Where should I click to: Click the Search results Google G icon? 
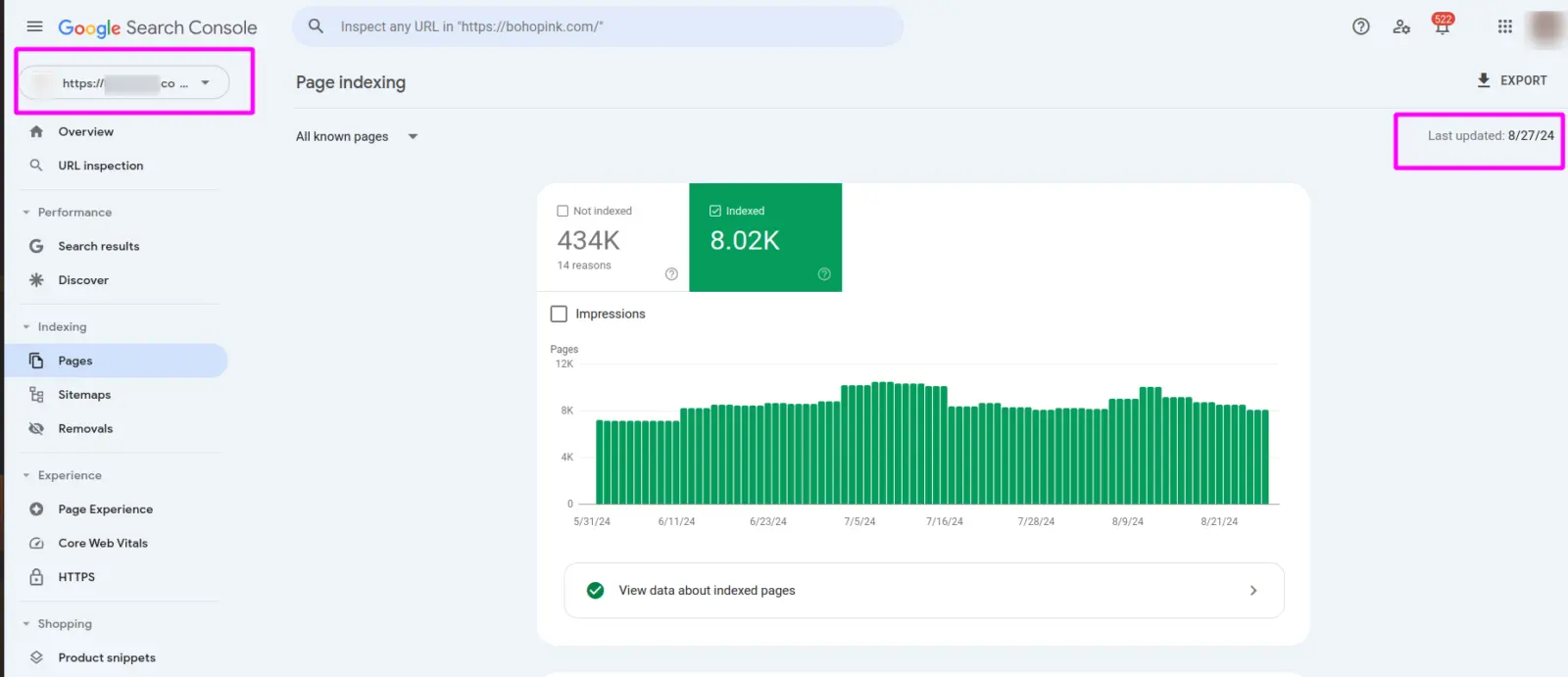(36, 246)
